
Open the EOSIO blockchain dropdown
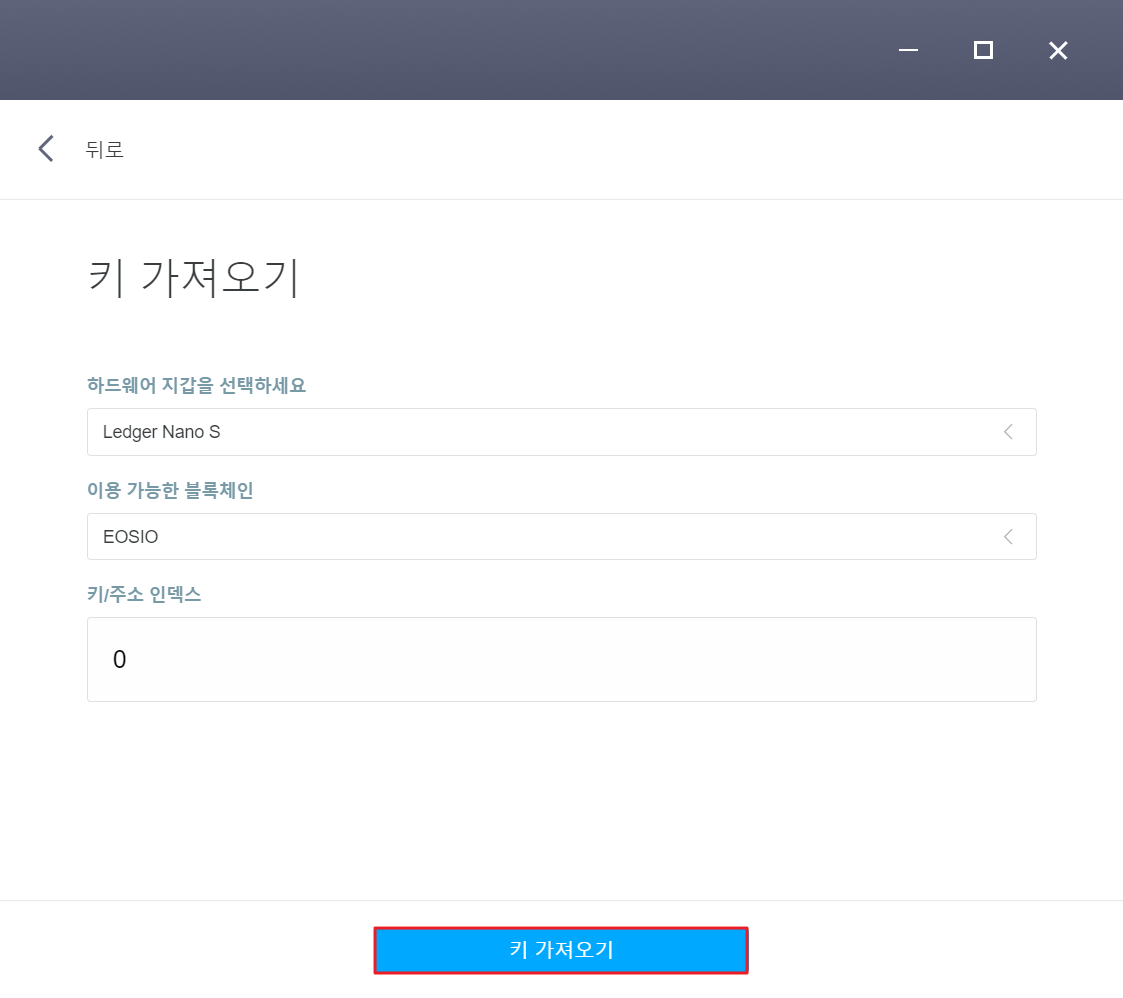click(x=562, y=537)
